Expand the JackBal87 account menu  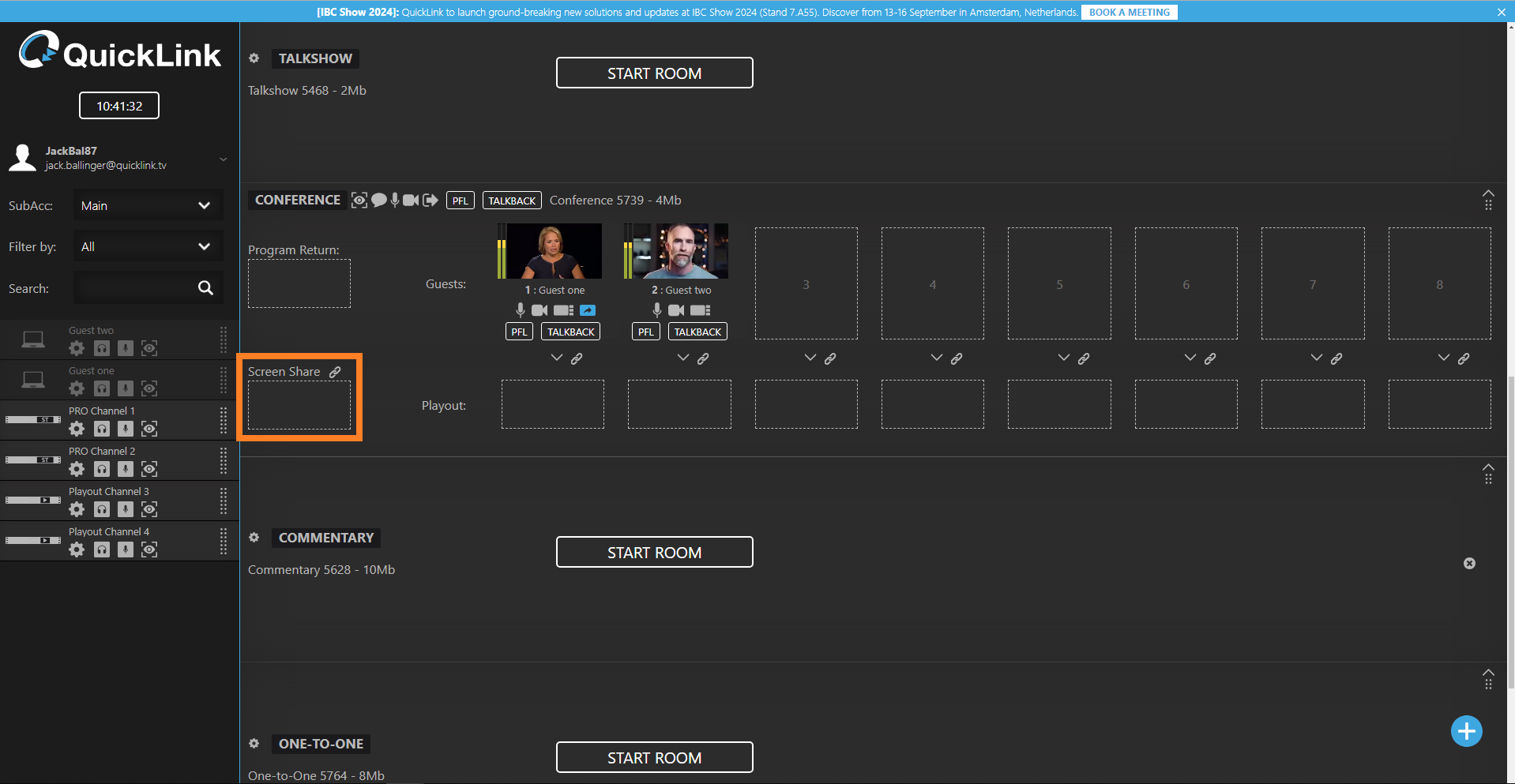[224, 159]
